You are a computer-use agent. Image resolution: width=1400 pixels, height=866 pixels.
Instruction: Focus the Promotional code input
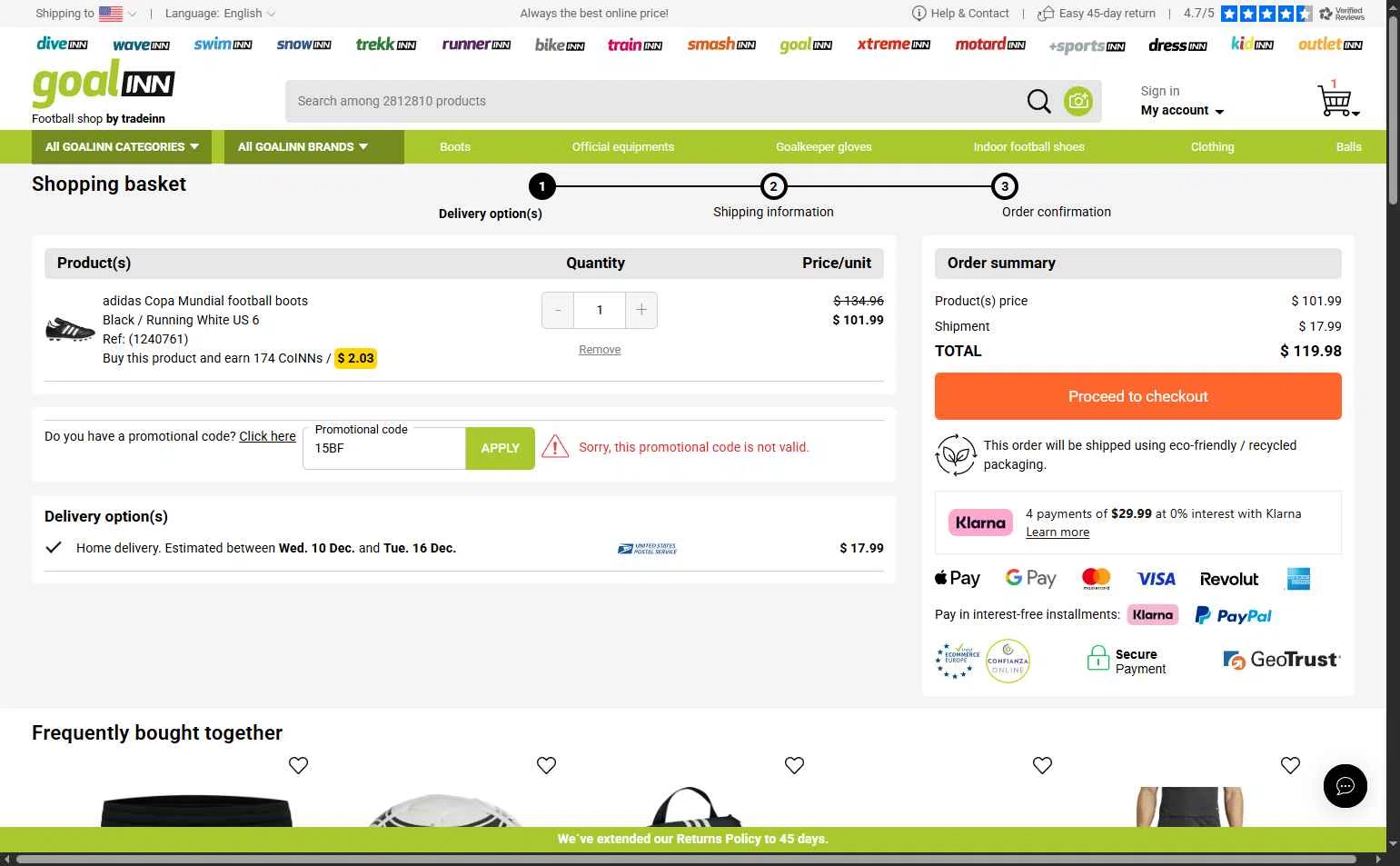tap(384, 448)
